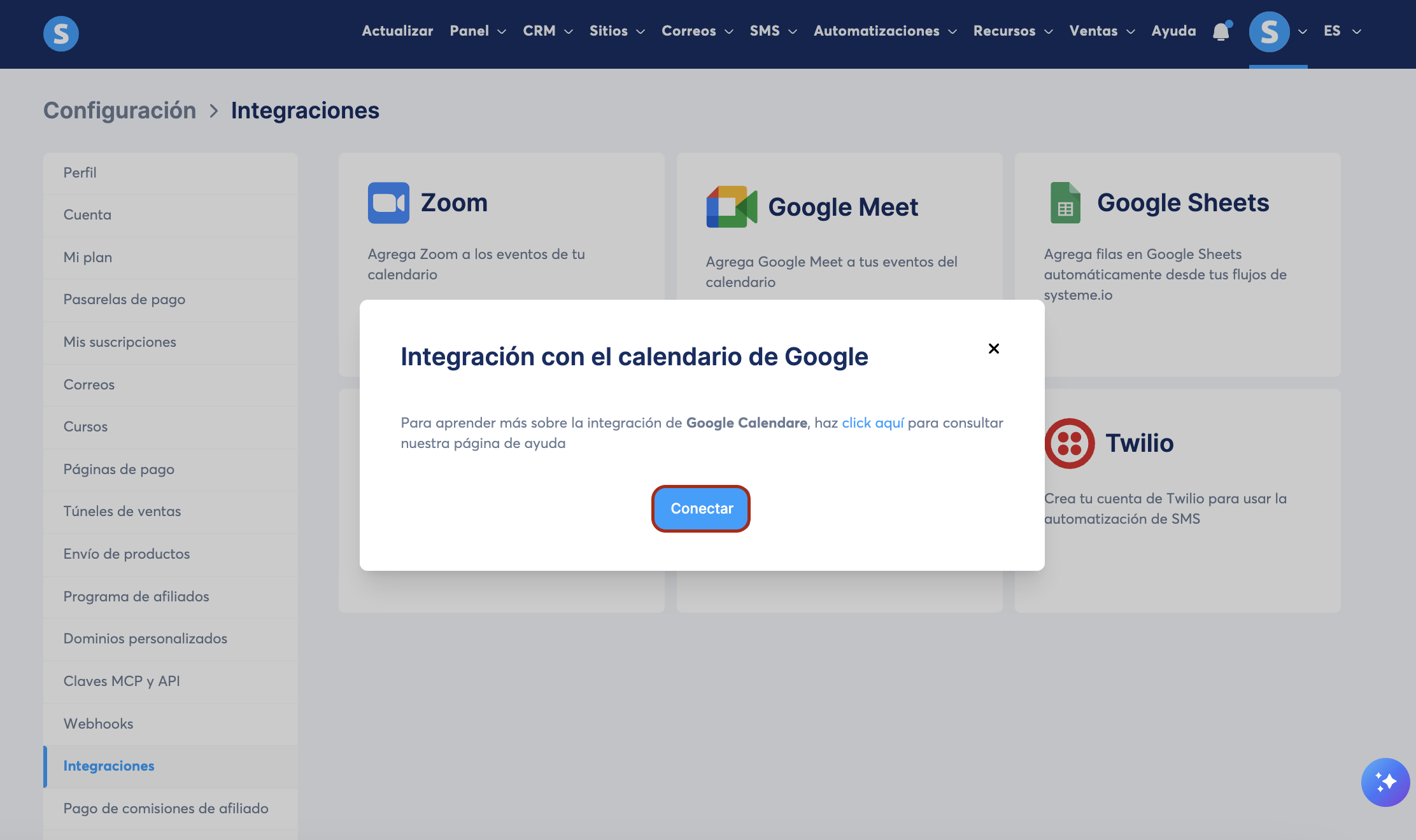Click the Twilio logo icon
This screenshot has width=1416, height=840.
(1070, 444)
